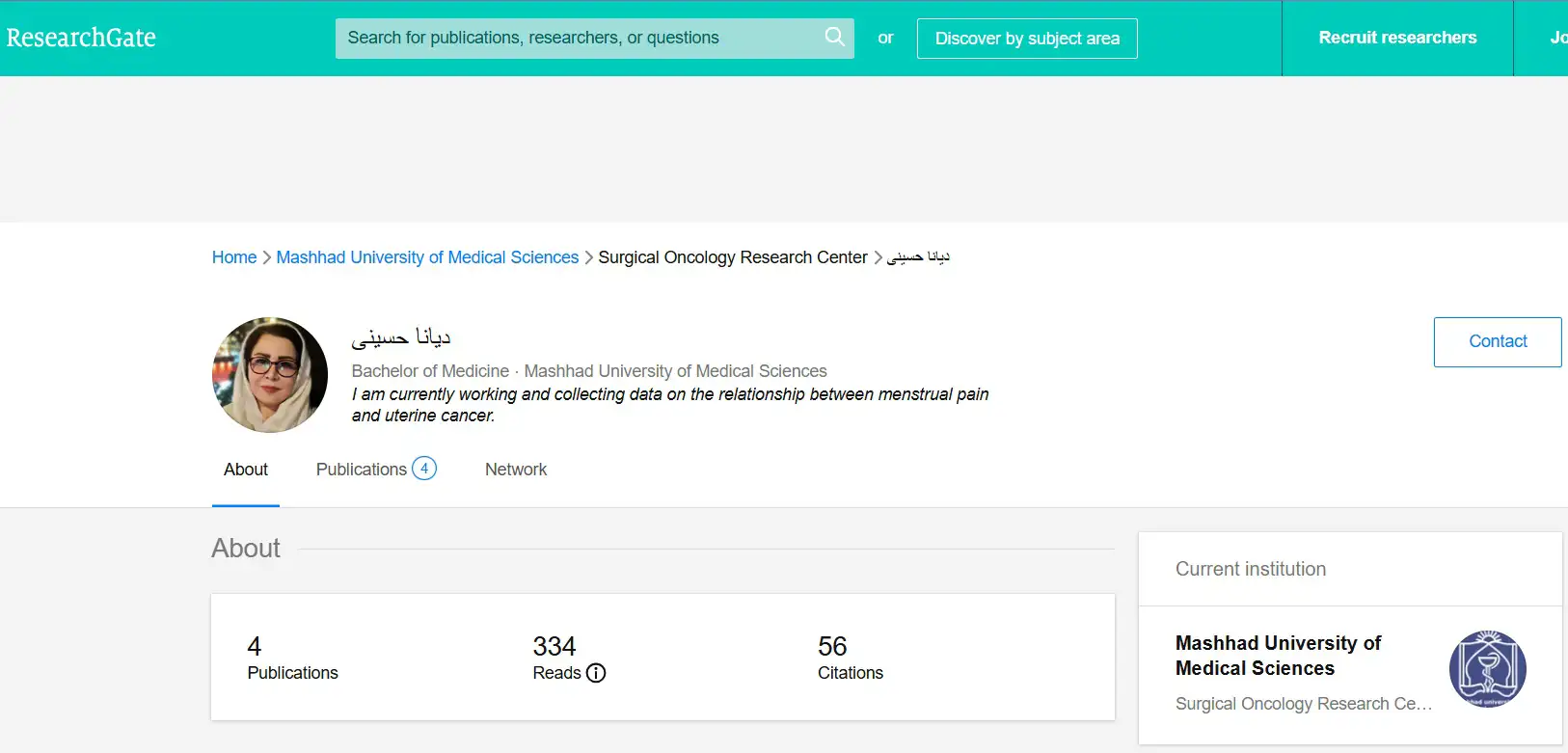Go to Home in the breadcrumb

(234, 257)
